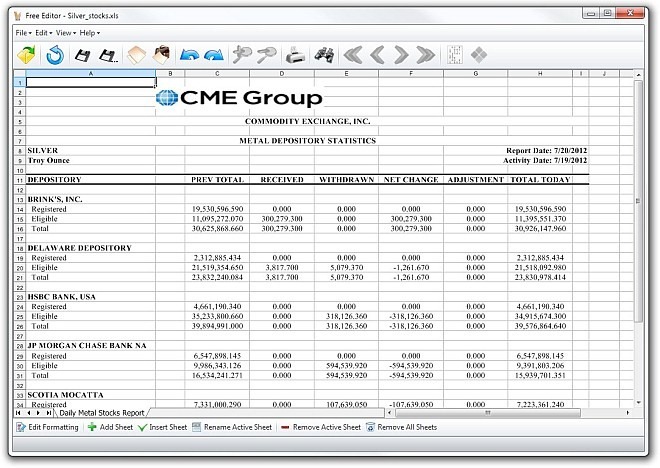Click the blue Reload arrow icon
Image resolution: width=660 pixels, height=468 pixels.
[55, 55]
